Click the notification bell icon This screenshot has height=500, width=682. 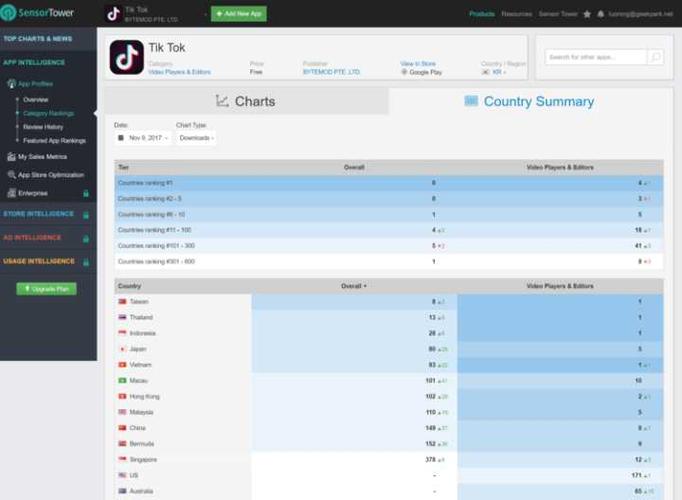pyautogui.click(x=601, y=14)
